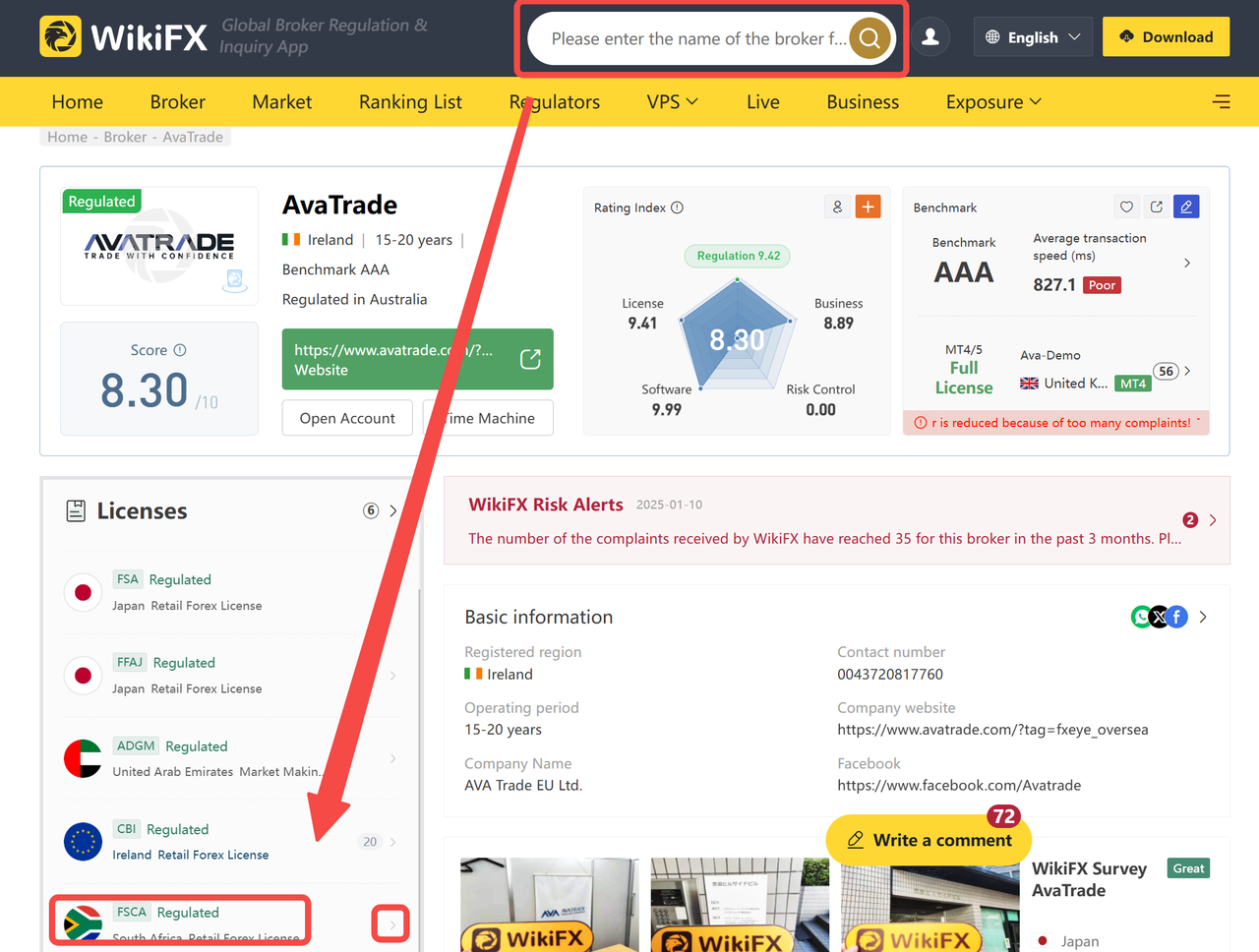The image size is (1259, 952).
Task: Open the Market nav item
Action: click(282, 101)
